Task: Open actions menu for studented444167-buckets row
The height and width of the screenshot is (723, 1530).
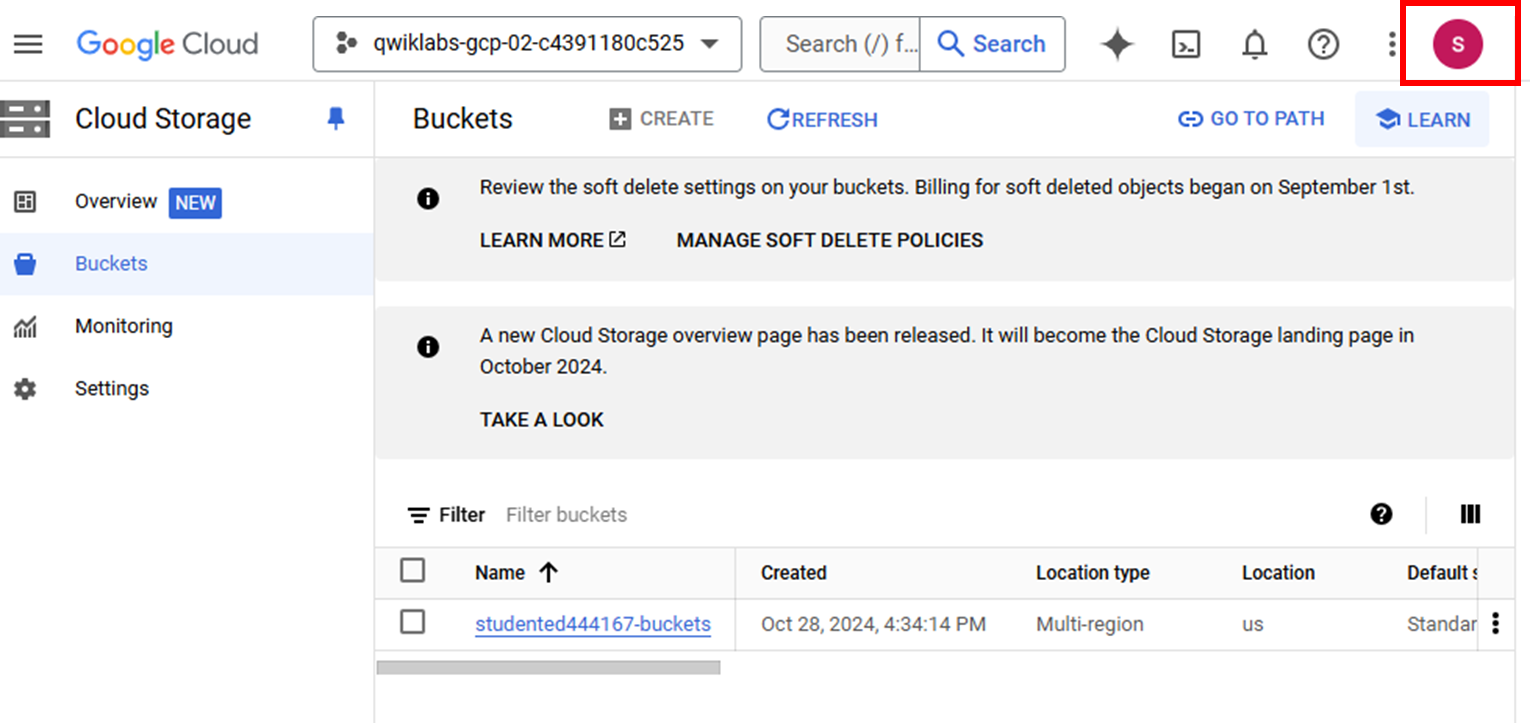Action: [1495, 624]
